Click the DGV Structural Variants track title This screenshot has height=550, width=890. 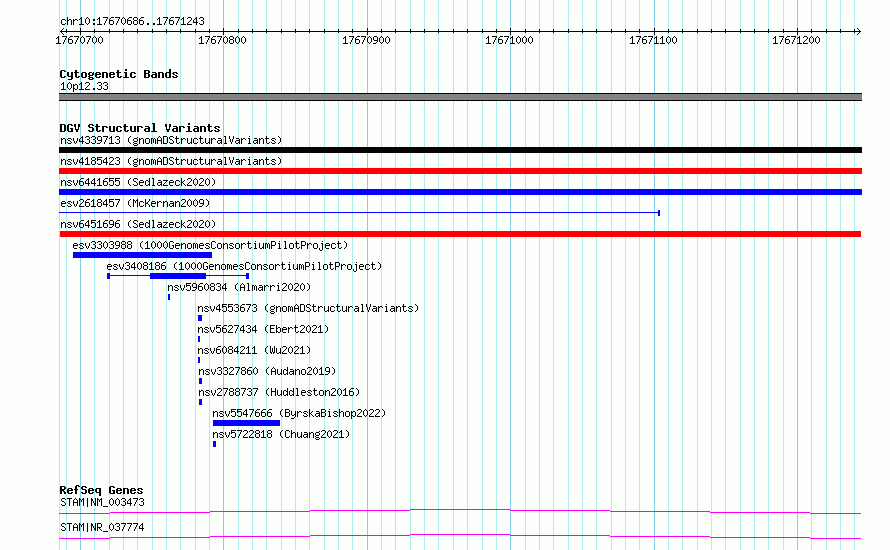[x=140, y=128]
